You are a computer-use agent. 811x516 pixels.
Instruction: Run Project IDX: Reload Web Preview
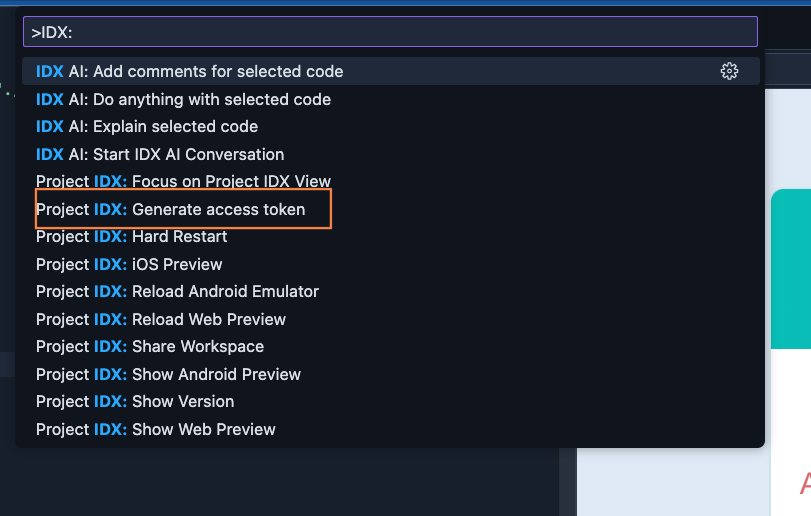[391, 320]
